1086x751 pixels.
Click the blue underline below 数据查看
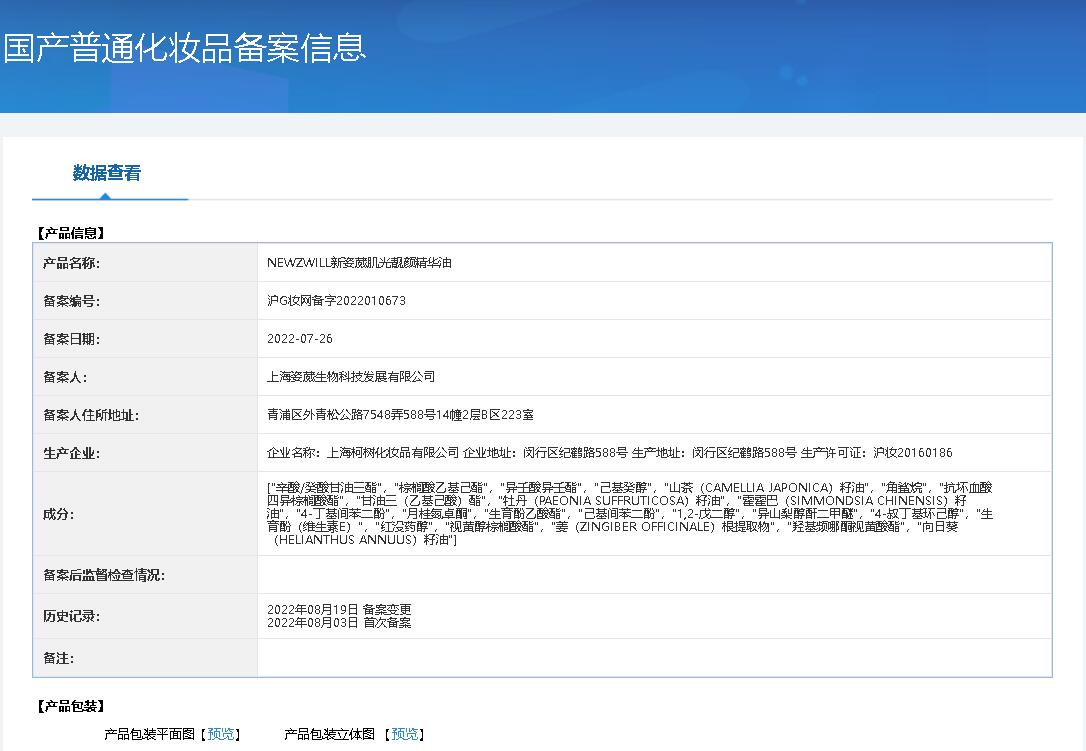point(110,199)
